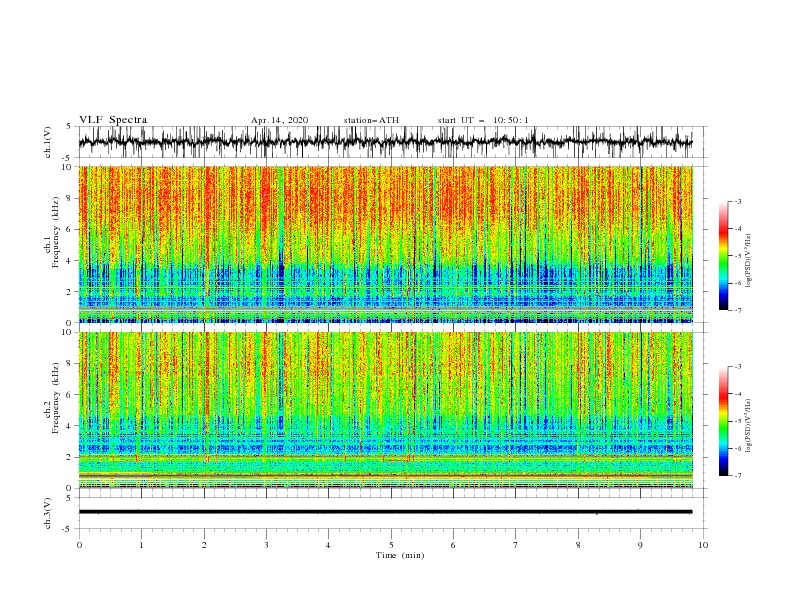Image resolution: width=792 pixels, height=612 pixels.
Task: Click the ch.1 voltage waveform trace
Action: [386, 142]
